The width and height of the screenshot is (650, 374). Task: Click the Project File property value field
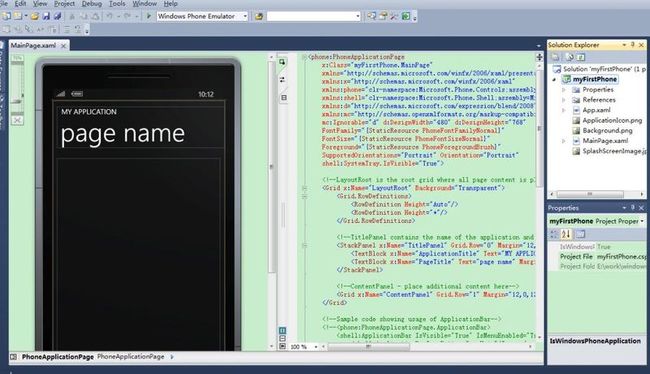coord(621,257)
